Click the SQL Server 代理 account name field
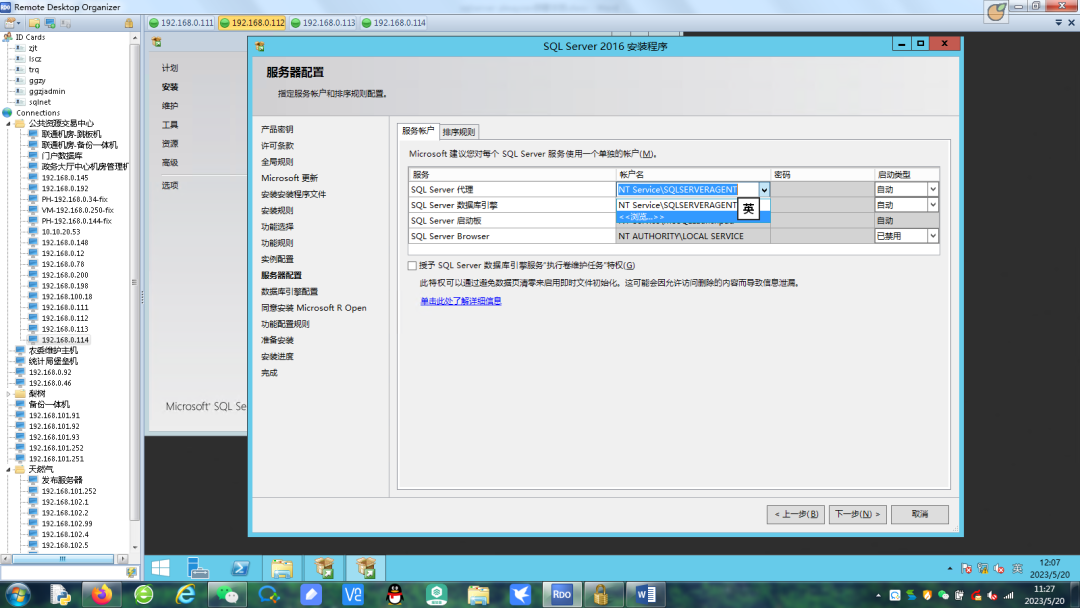Image resolution: width=1080 pixels, height=608 pixels. [687, 189]
